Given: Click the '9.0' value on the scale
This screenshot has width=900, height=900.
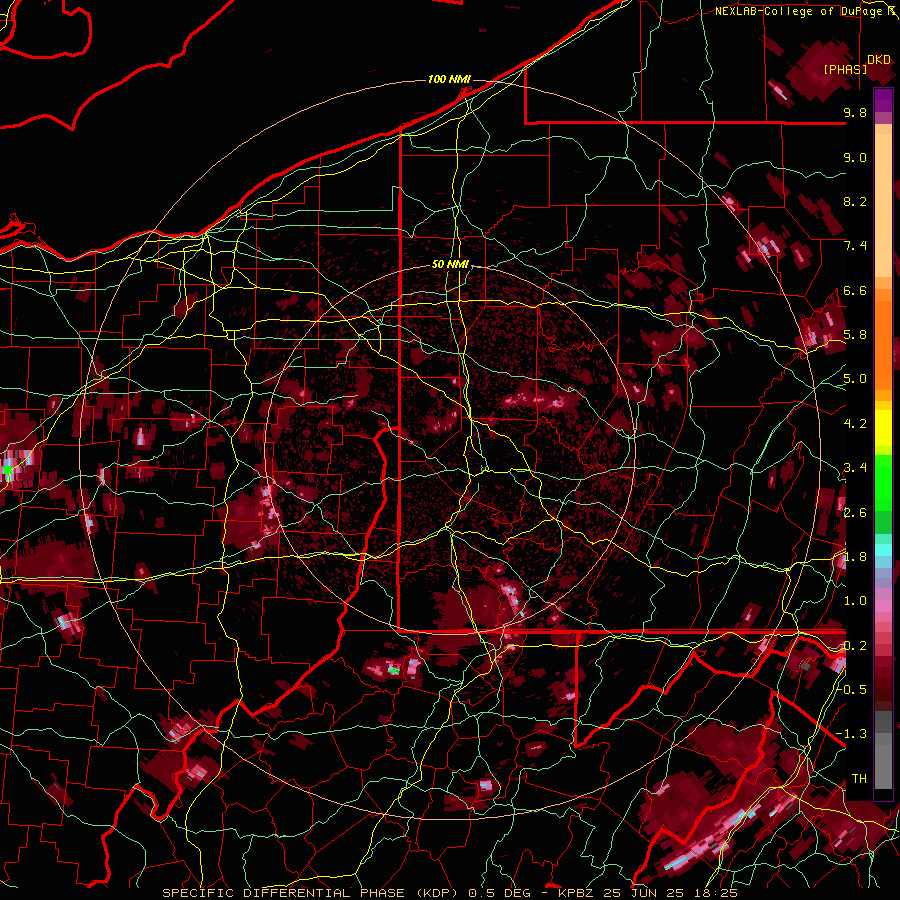Looking at the screenshot, I should click(855, 157).
